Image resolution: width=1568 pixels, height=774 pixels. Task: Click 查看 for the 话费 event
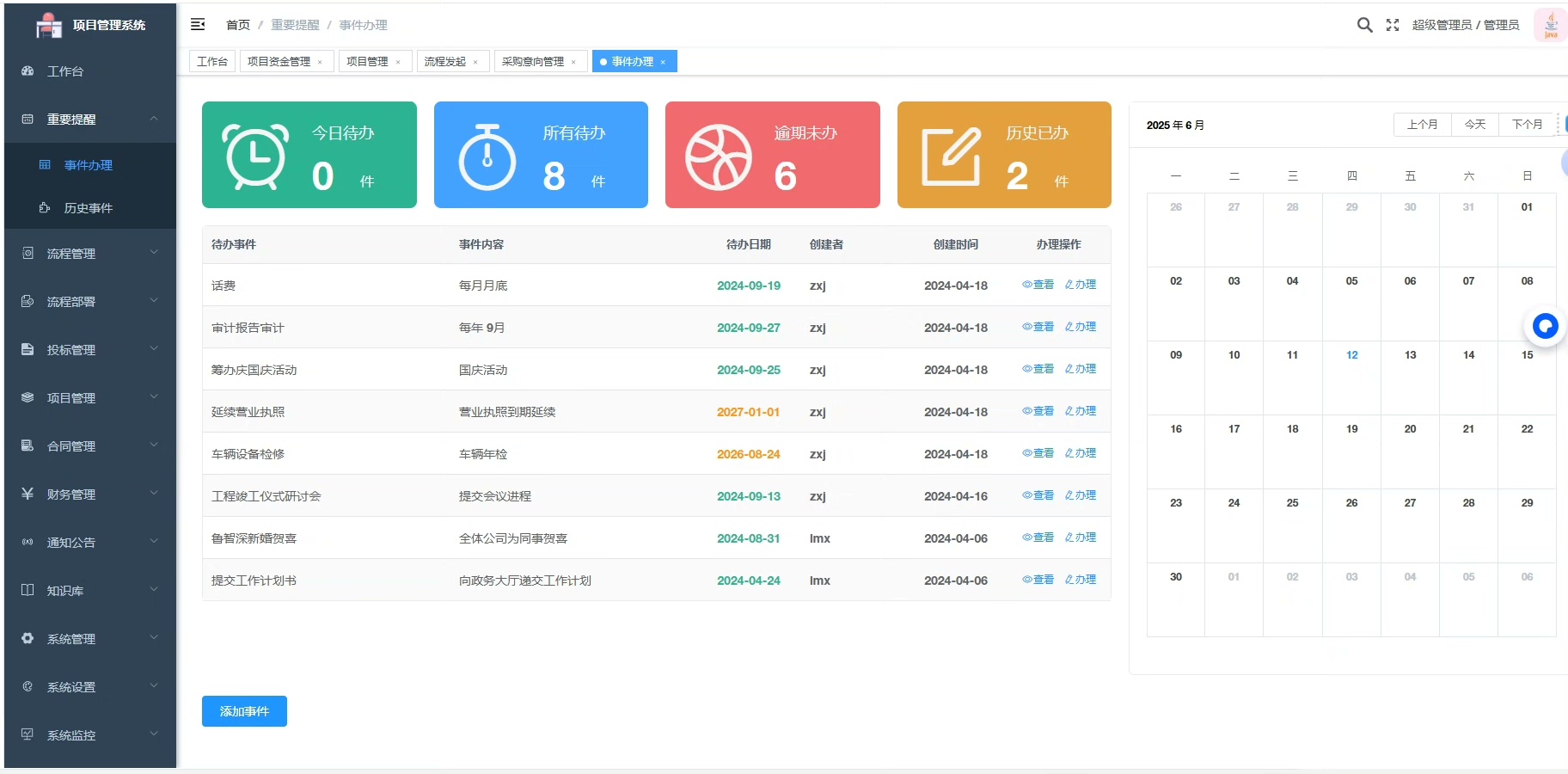pos(1038,285)
